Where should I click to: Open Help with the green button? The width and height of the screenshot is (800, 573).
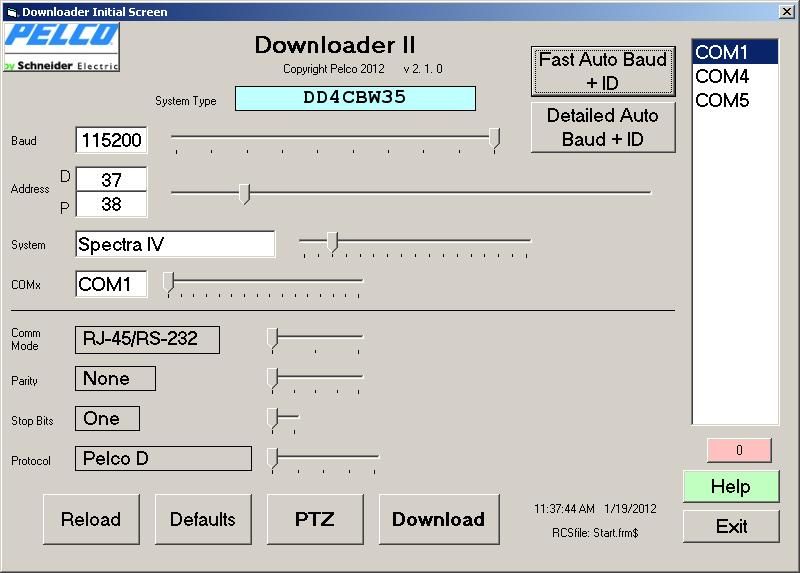point(731,486)
